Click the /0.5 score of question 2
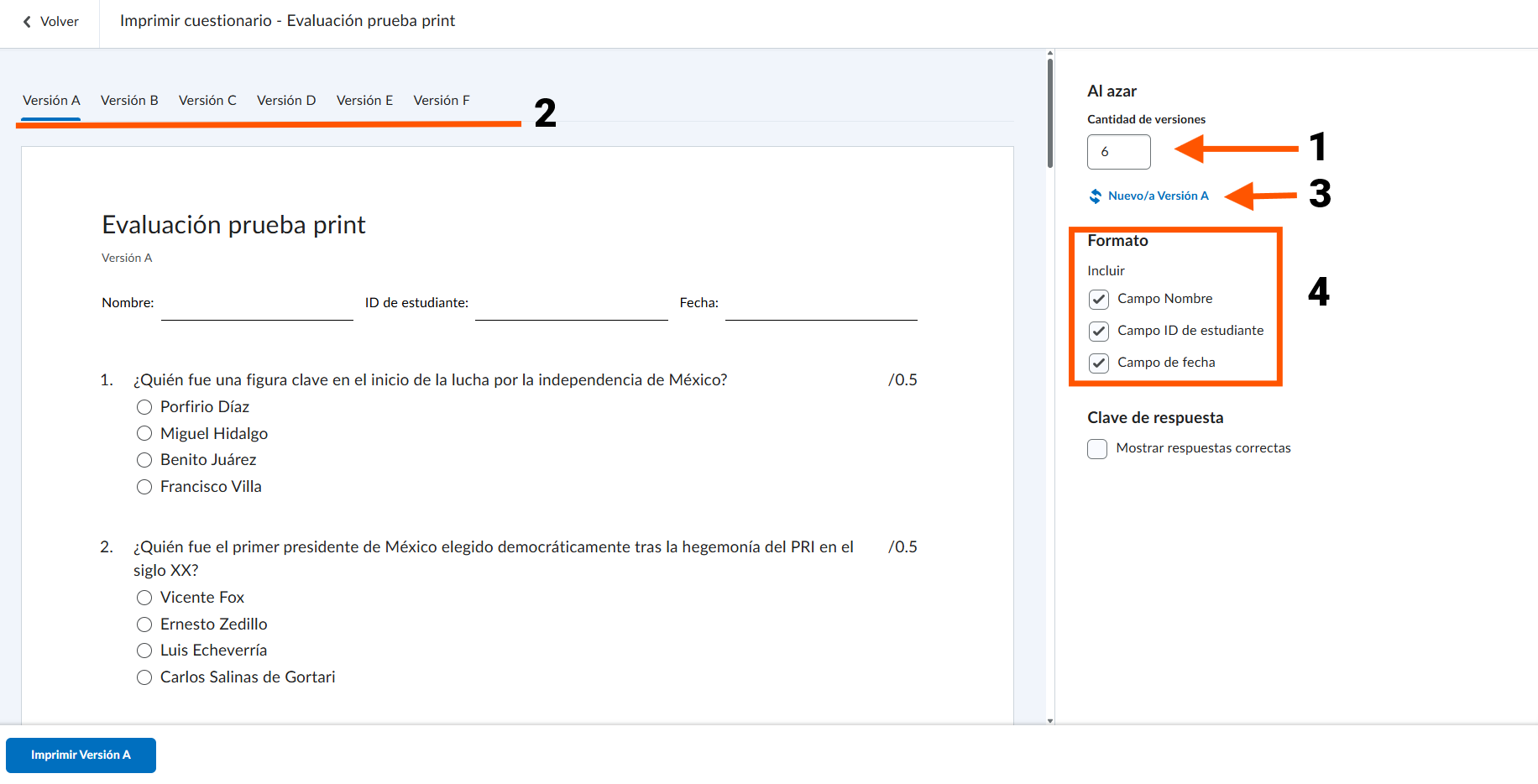 [902, 547]
